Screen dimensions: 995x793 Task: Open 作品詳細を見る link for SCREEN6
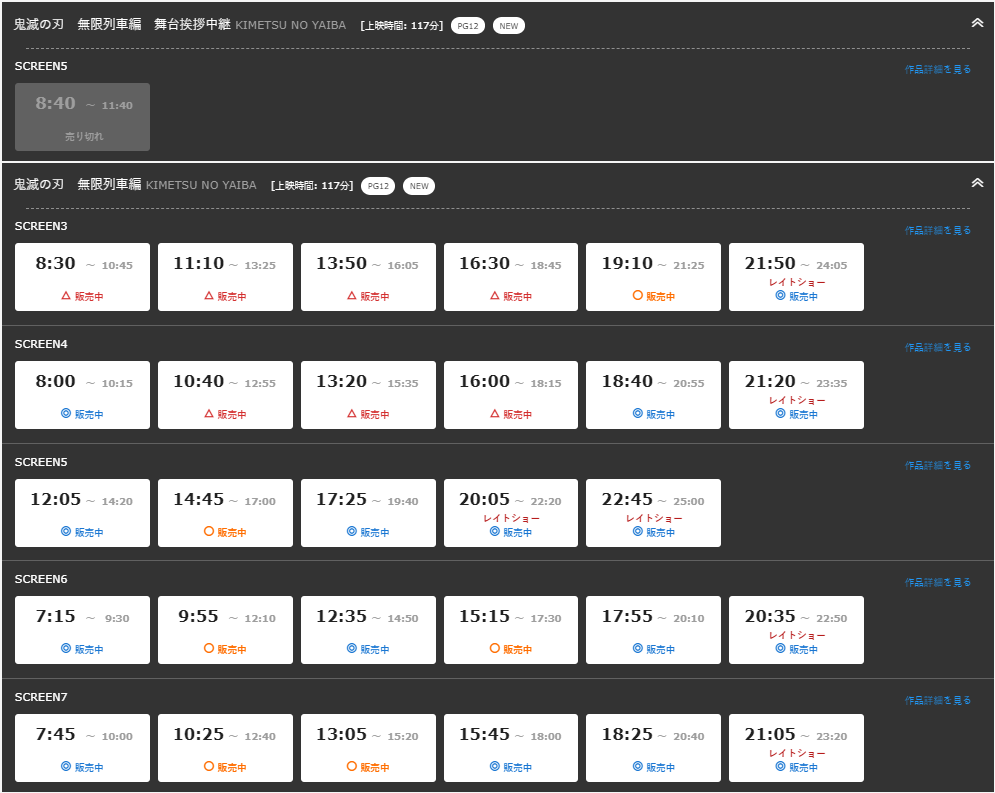[x=937, y=582]
